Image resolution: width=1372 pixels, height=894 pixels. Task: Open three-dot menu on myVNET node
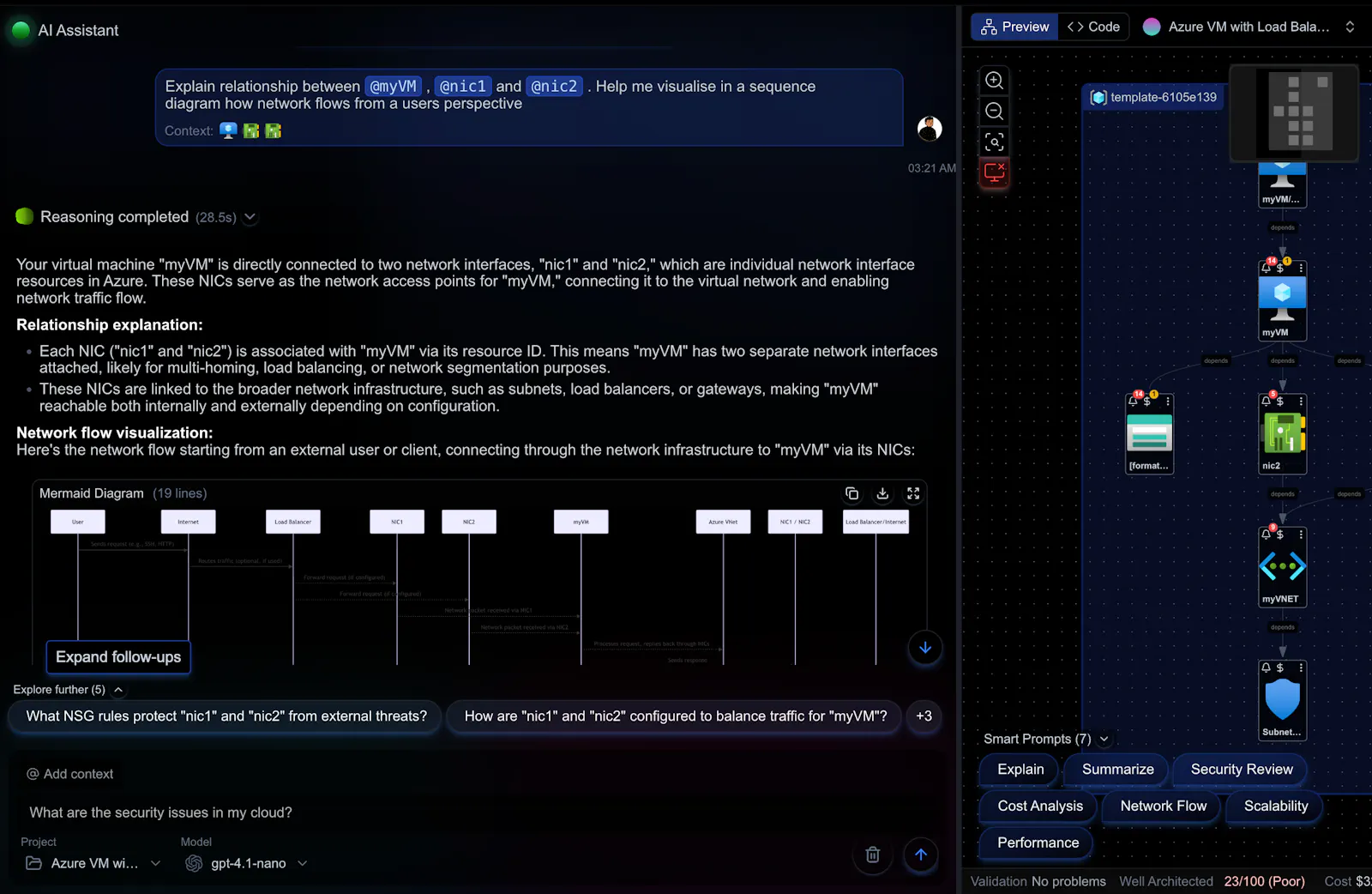[x=1301, y=535]
